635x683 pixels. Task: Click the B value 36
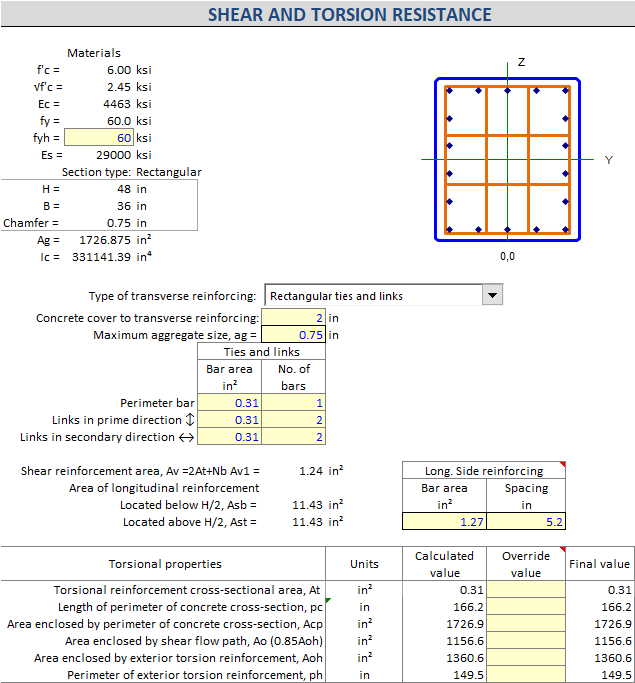(x=124, y=206)
